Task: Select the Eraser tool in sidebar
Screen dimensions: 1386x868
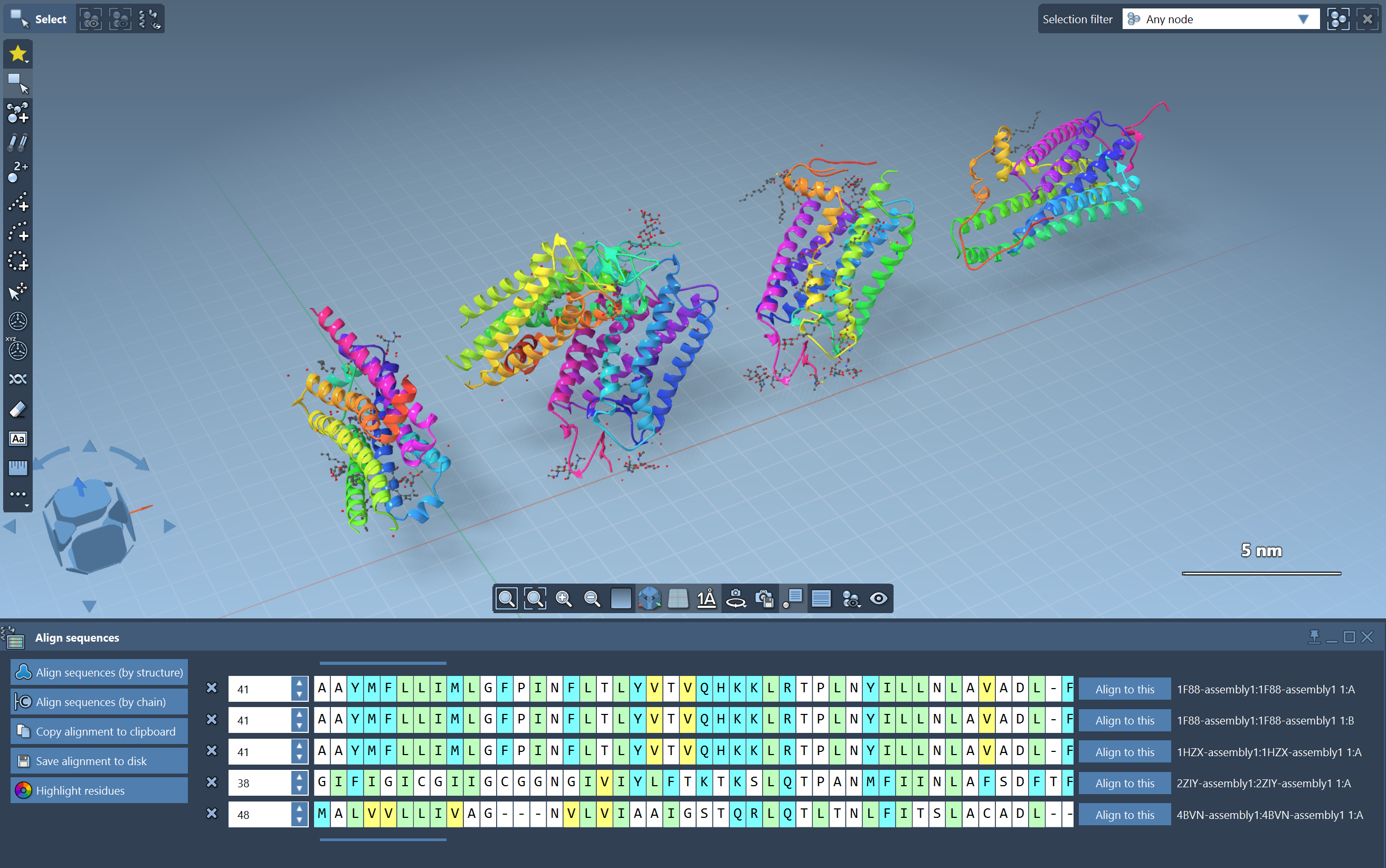Action: [18, 409]
